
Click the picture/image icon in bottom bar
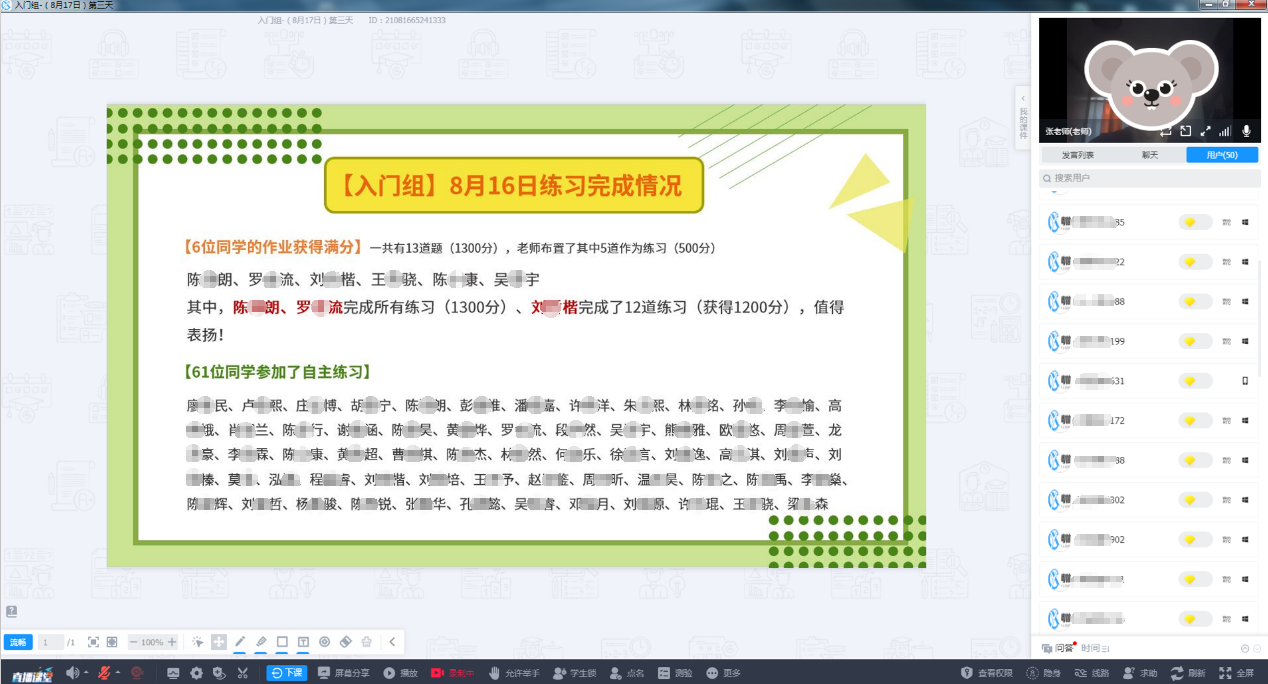pyautogui.click(x=173, y=673)
